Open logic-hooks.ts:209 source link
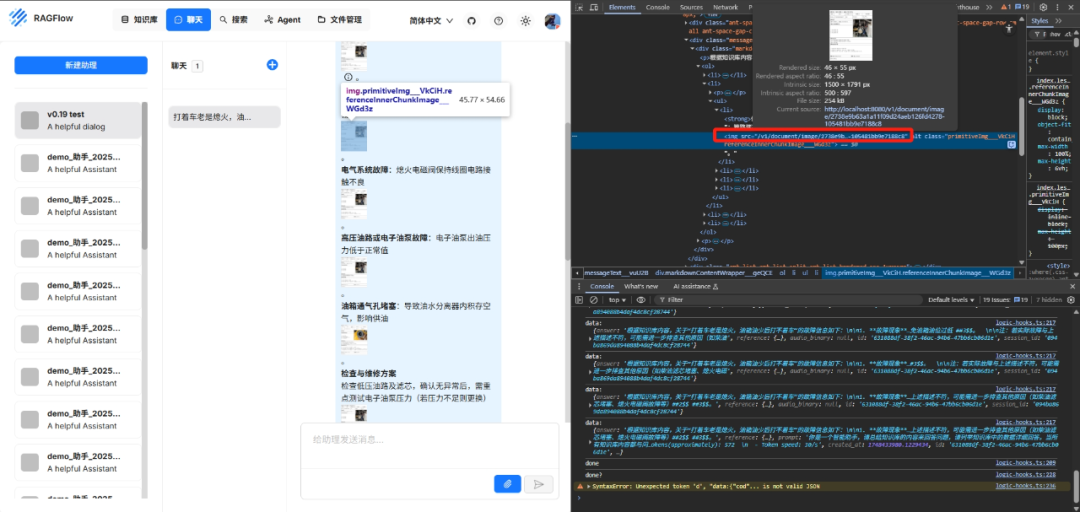The width and height of the screenshot is (1080, 512). point(1026,462)
